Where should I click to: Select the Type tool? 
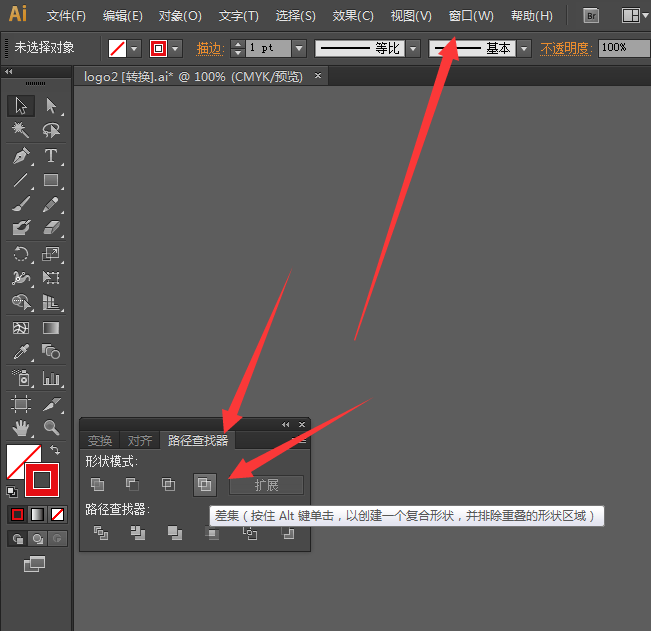50,156
